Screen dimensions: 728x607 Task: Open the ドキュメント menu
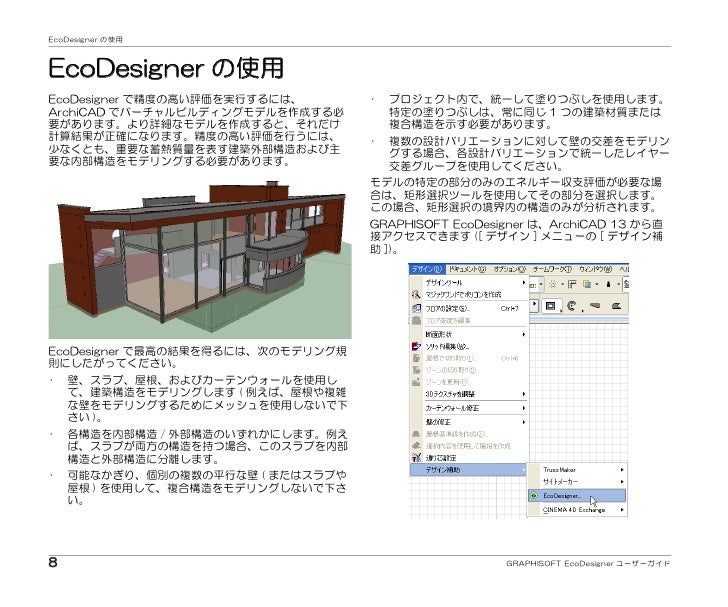467,269
